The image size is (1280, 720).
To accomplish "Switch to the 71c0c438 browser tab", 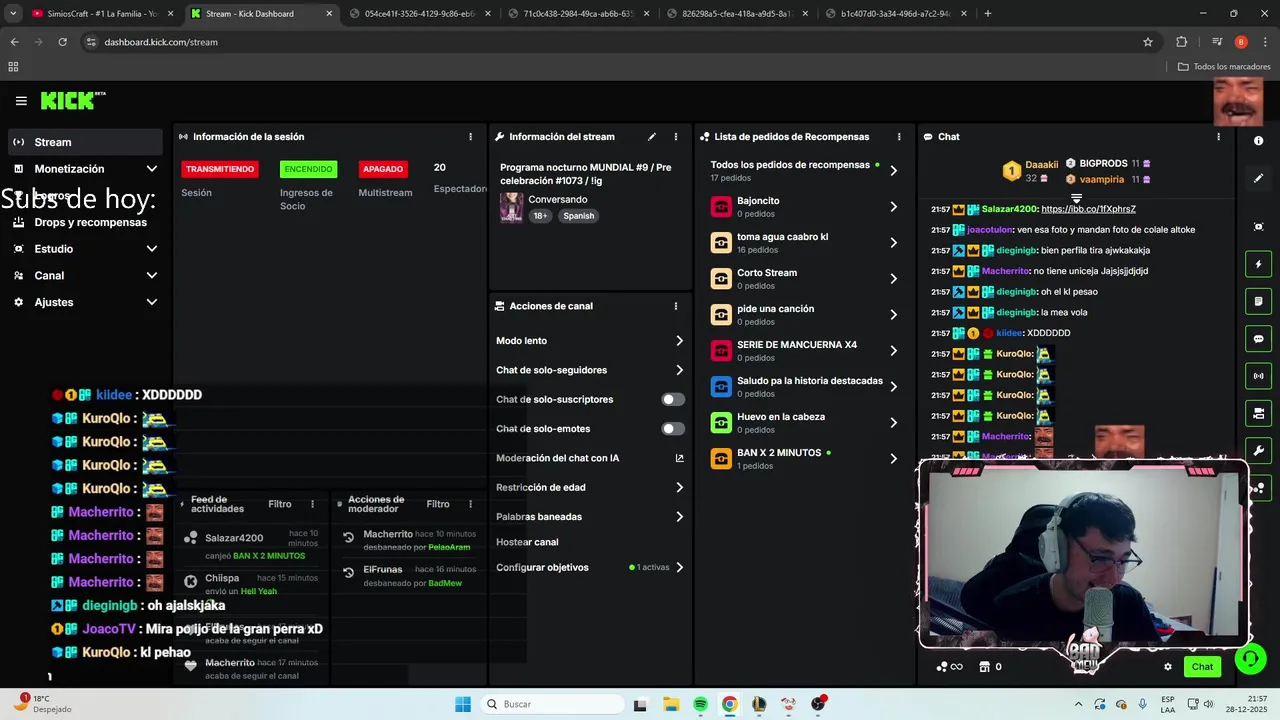I will click(x=578, y=14).
